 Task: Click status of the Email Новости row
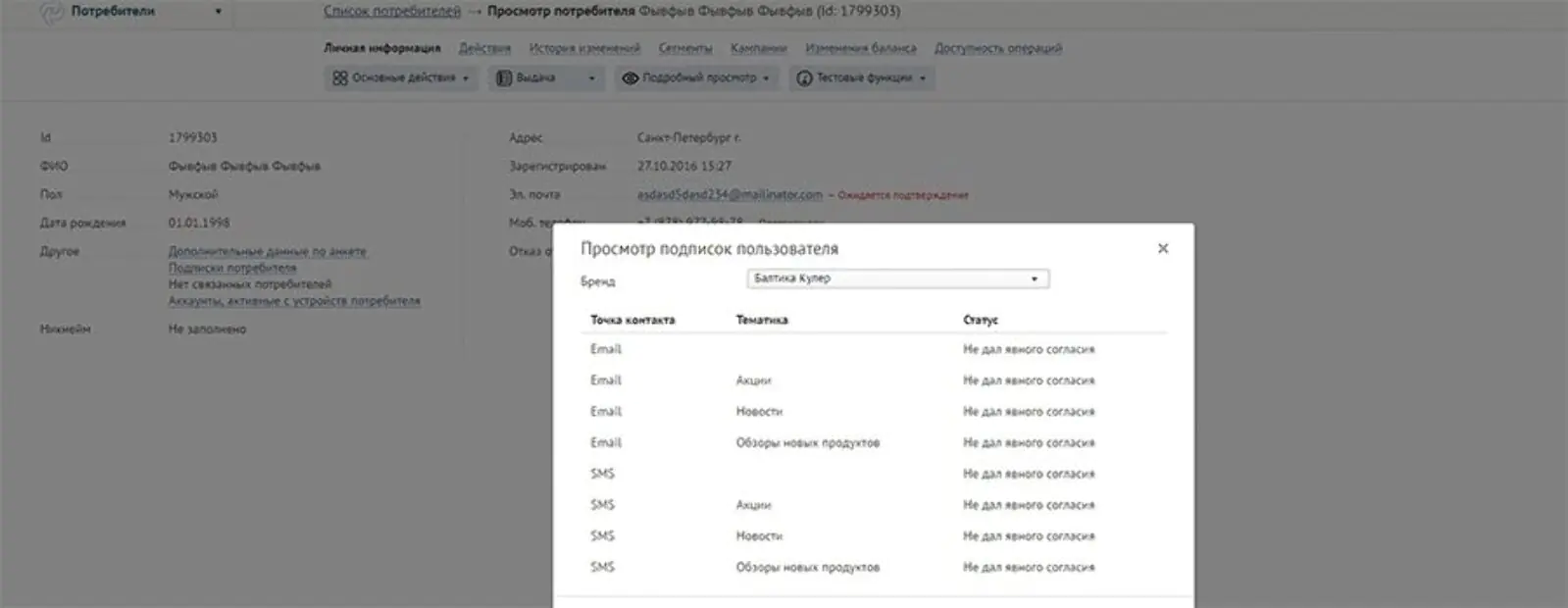tap(1029, 412)
